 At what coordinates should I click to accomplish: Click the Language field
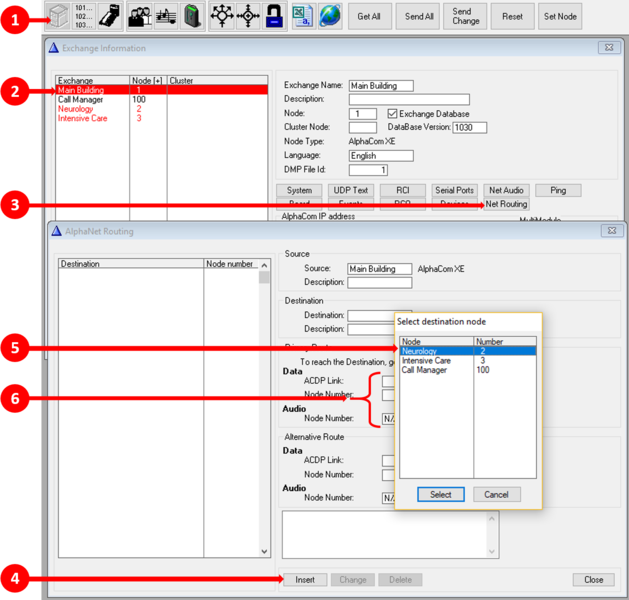click(381, 156)
